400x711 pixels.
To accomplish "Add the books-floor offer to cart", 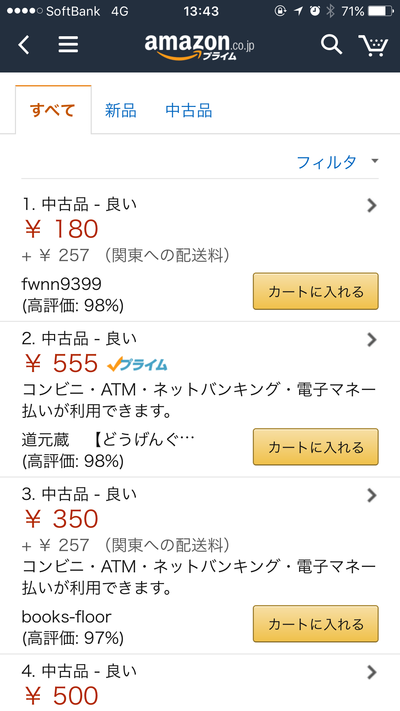I will point(316,623).
